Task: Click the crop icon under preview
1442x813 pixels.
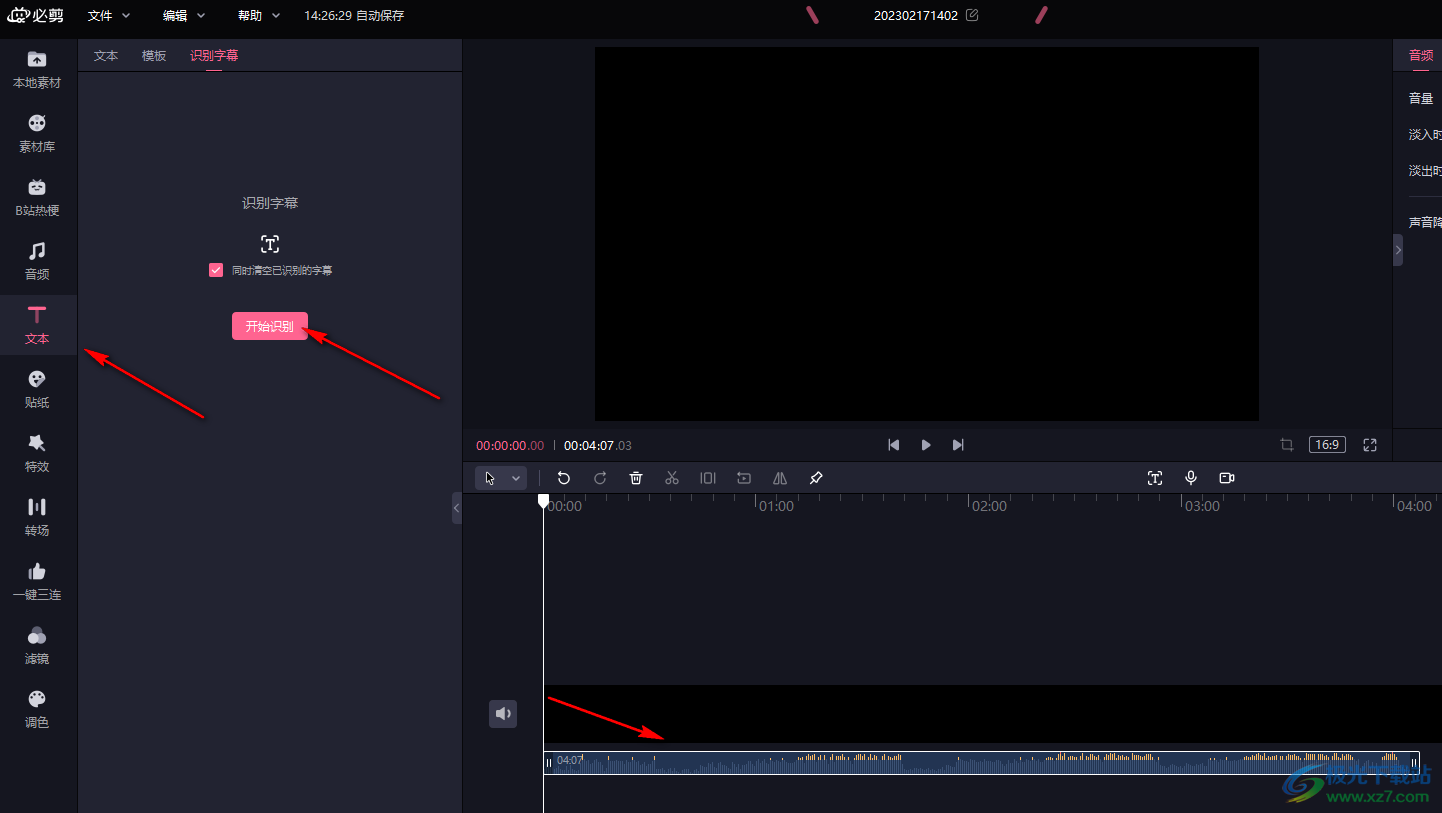Action: click(1287, 445)
